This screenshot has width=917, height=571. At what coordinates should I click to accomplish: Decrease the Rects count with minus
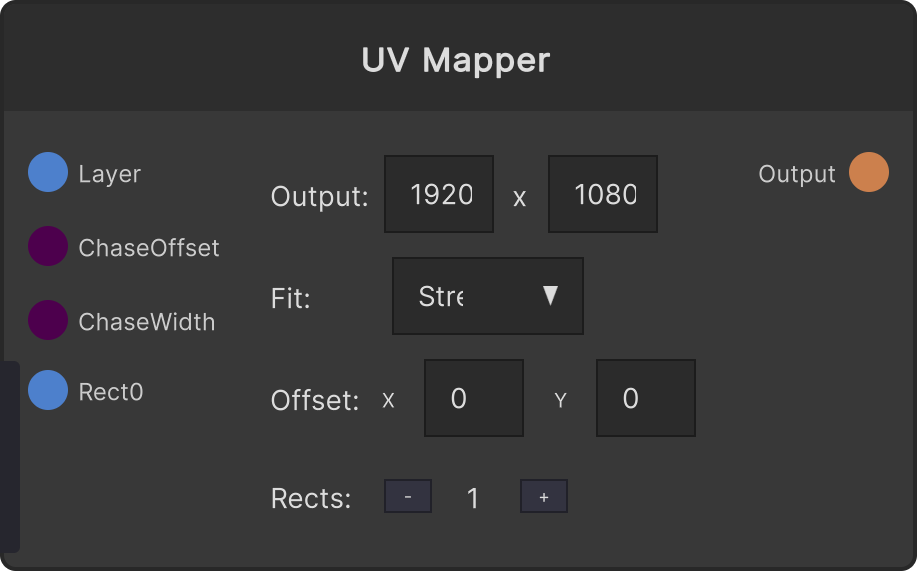[408, 496]
